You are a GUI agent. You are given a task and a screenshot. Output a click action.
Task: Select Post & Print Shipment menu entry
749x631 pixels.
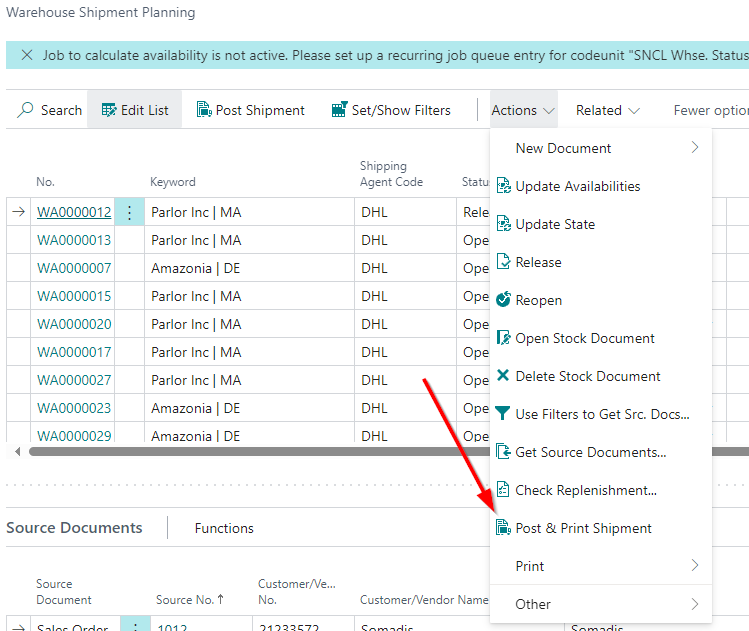click(583, 528)
